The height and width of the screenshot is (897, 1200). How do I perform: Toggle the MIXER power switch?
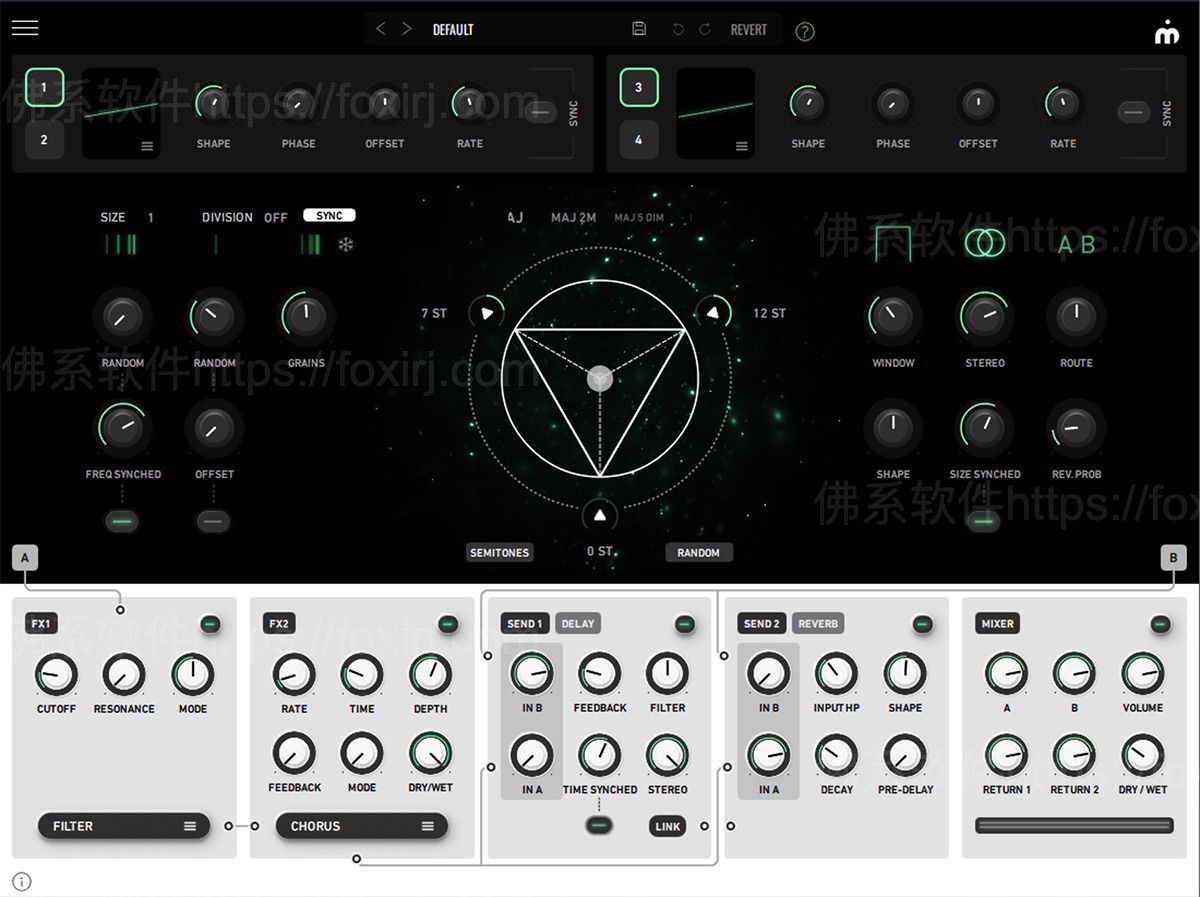1160,624
